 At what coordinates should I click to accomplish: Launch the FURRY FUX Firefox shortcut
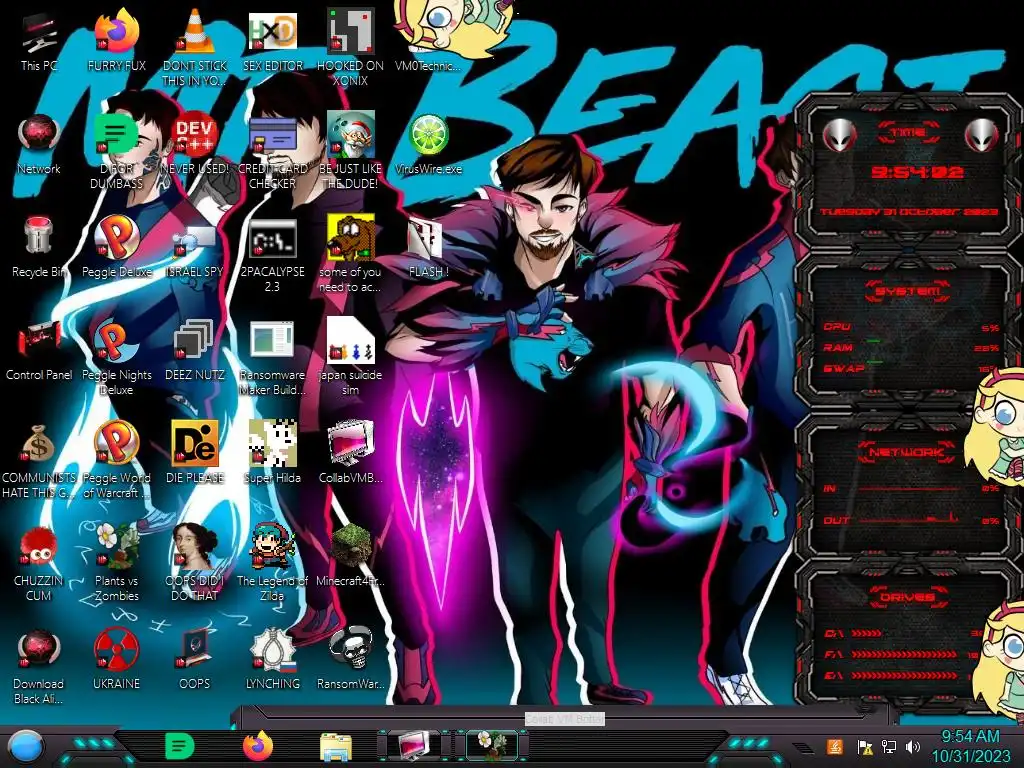point(116,33)
